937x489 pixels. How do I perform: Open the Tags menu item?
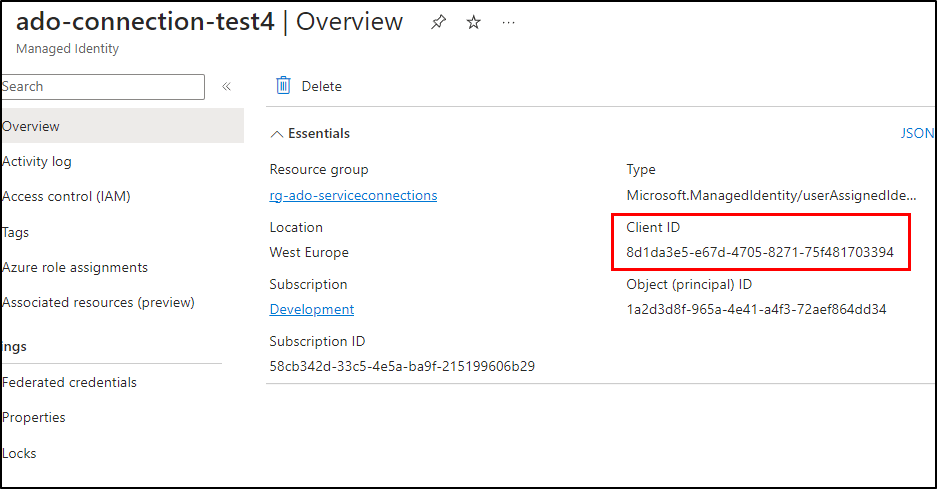point(16,232)
